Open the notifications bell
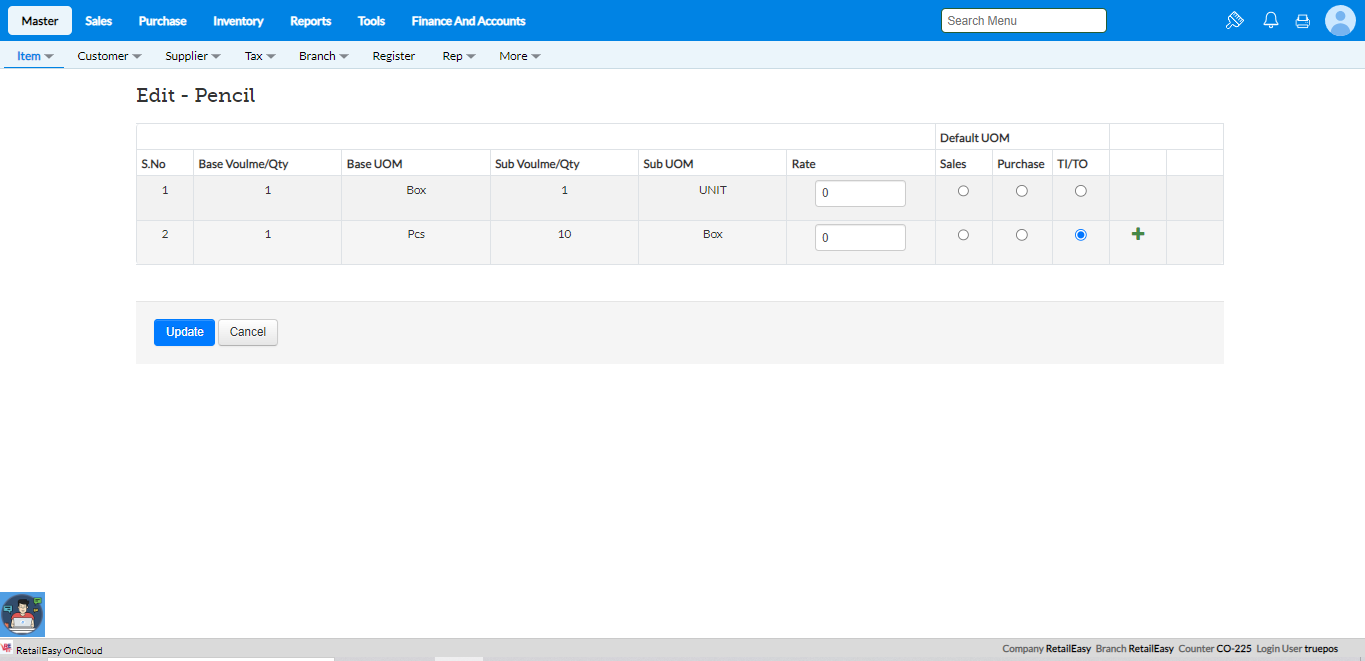Image resolution: width=1365 pixels, height=661 pixels. click(1271, 20)
